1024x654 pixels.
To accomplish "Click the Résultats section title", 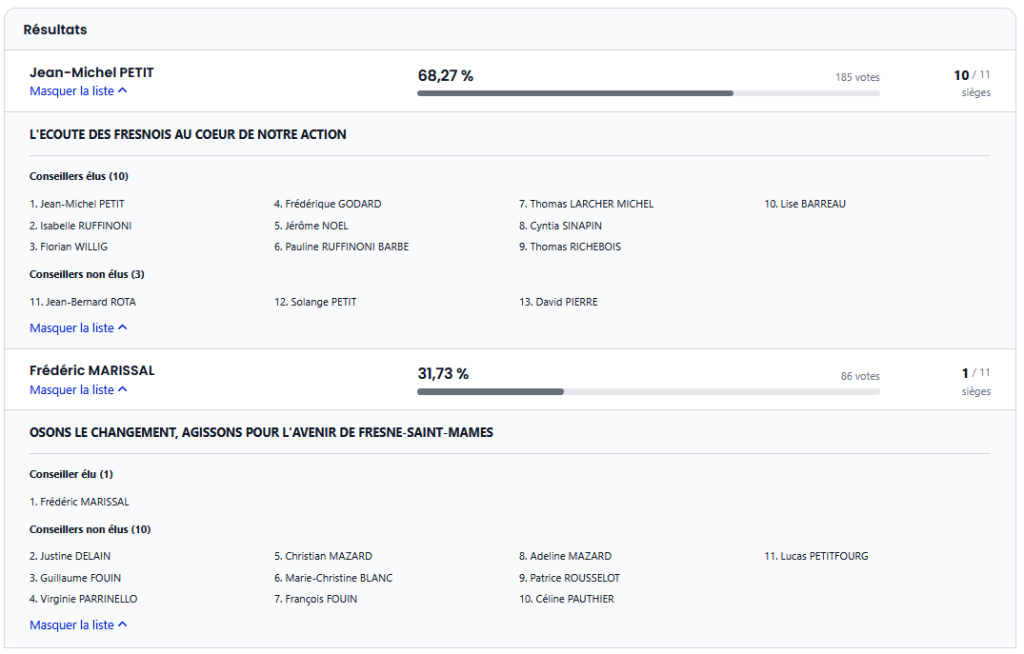I will point(55,30).
